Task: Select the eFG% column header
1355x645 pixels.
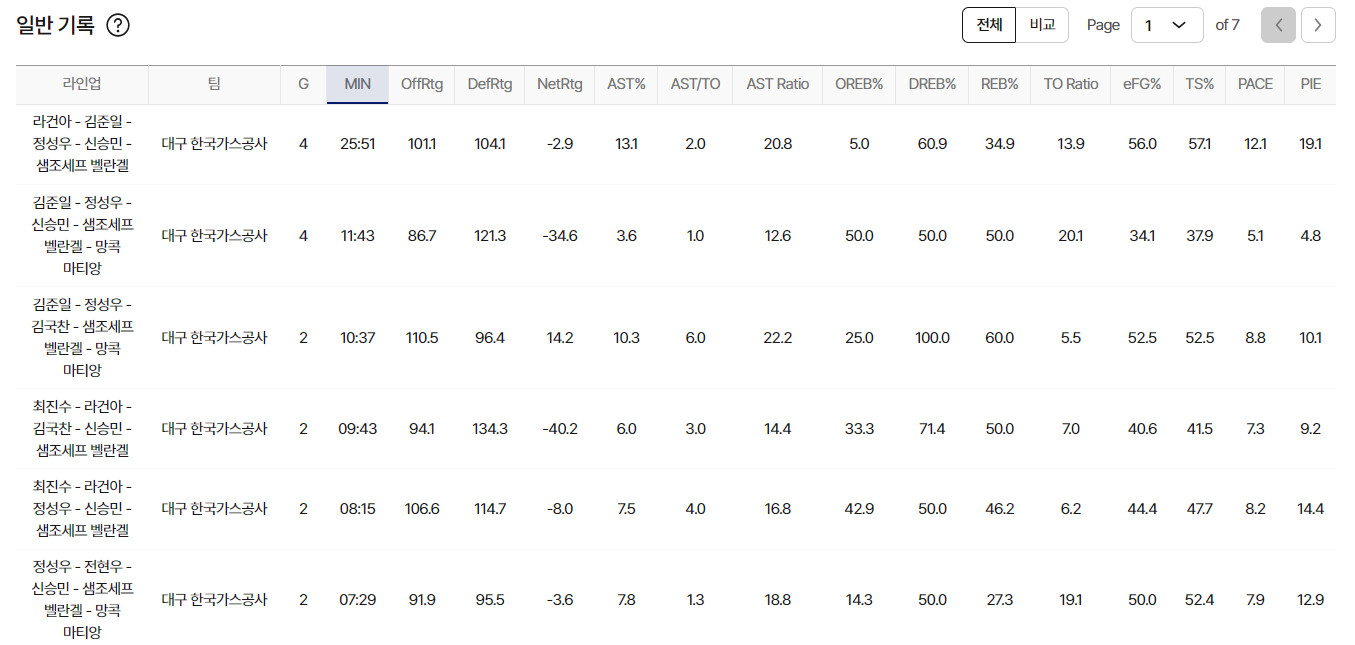Action: pyautogui.click(x=1142, y=85)
